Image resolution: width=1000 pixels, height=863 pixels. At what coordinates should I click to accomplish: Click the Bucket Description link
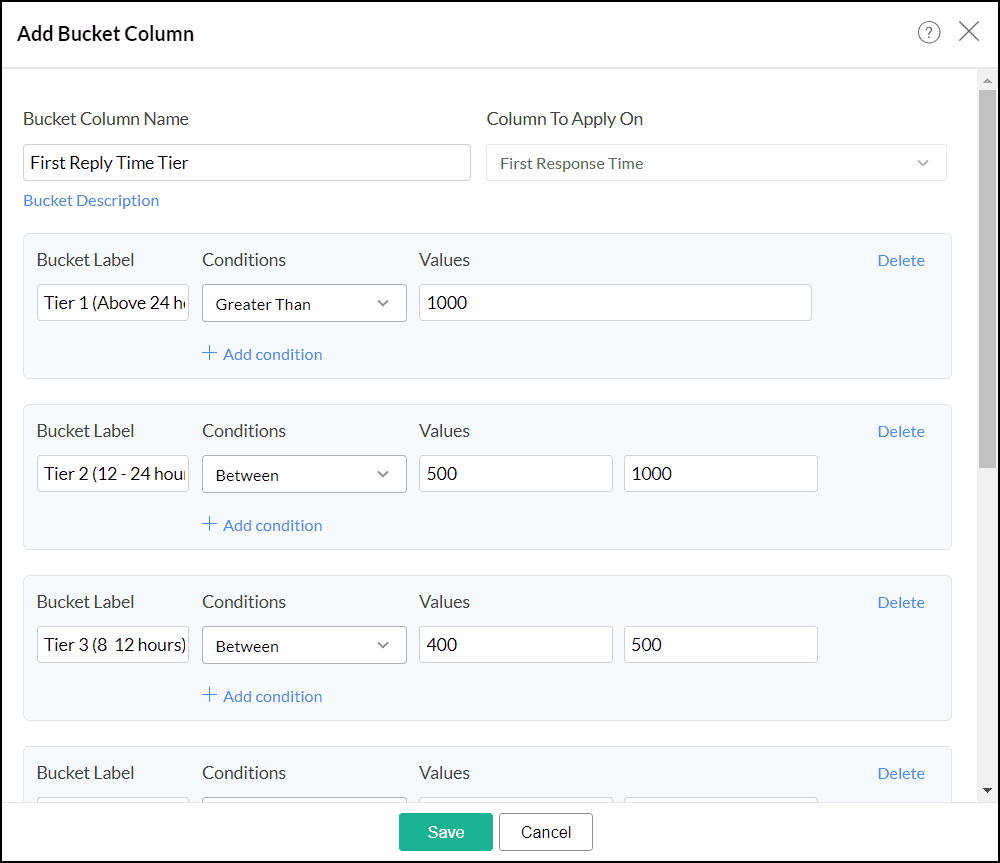(91, 201)
